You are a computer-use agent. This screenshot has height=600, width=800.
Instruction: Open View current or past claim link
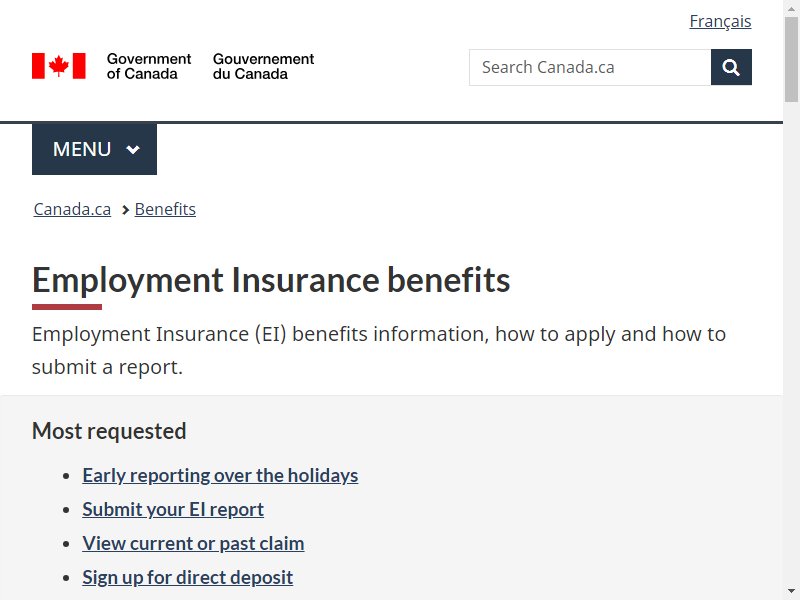point(193,543)
